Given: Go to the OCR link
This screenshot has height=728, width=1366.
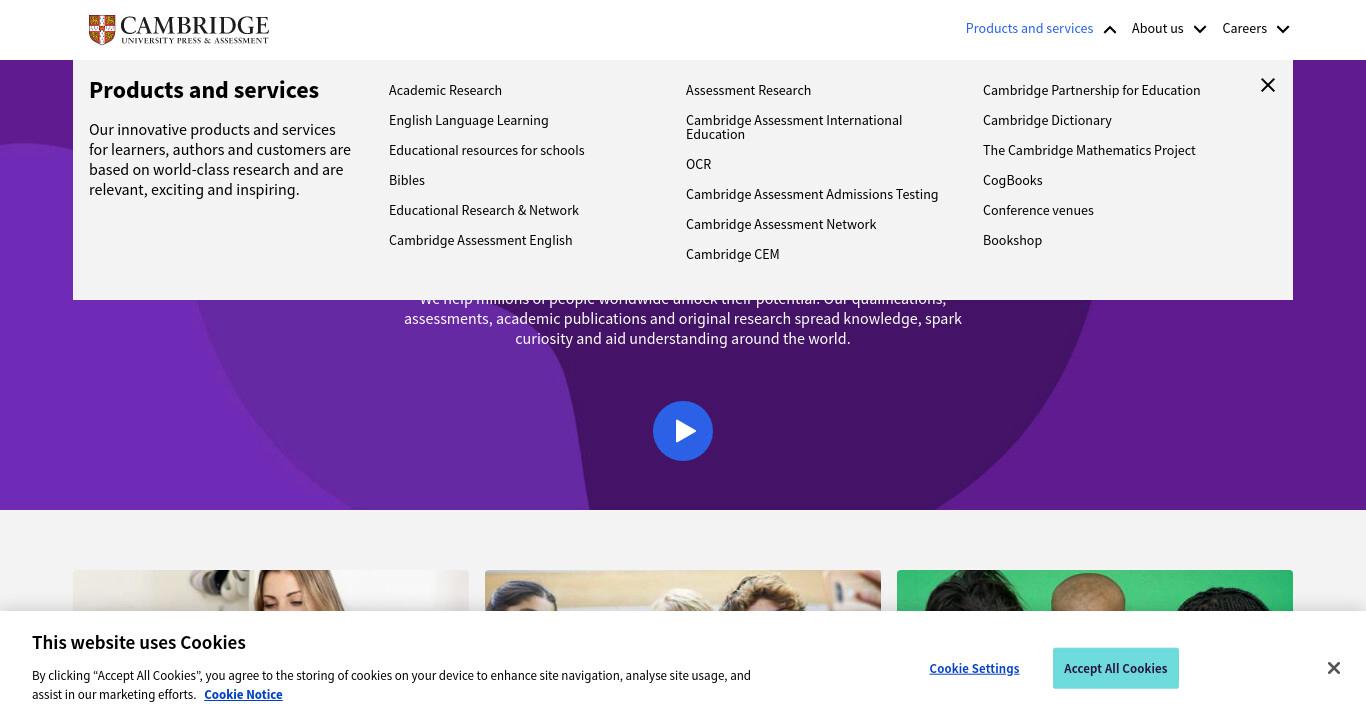Looking at the screenshot, I should tap(698, 164).
